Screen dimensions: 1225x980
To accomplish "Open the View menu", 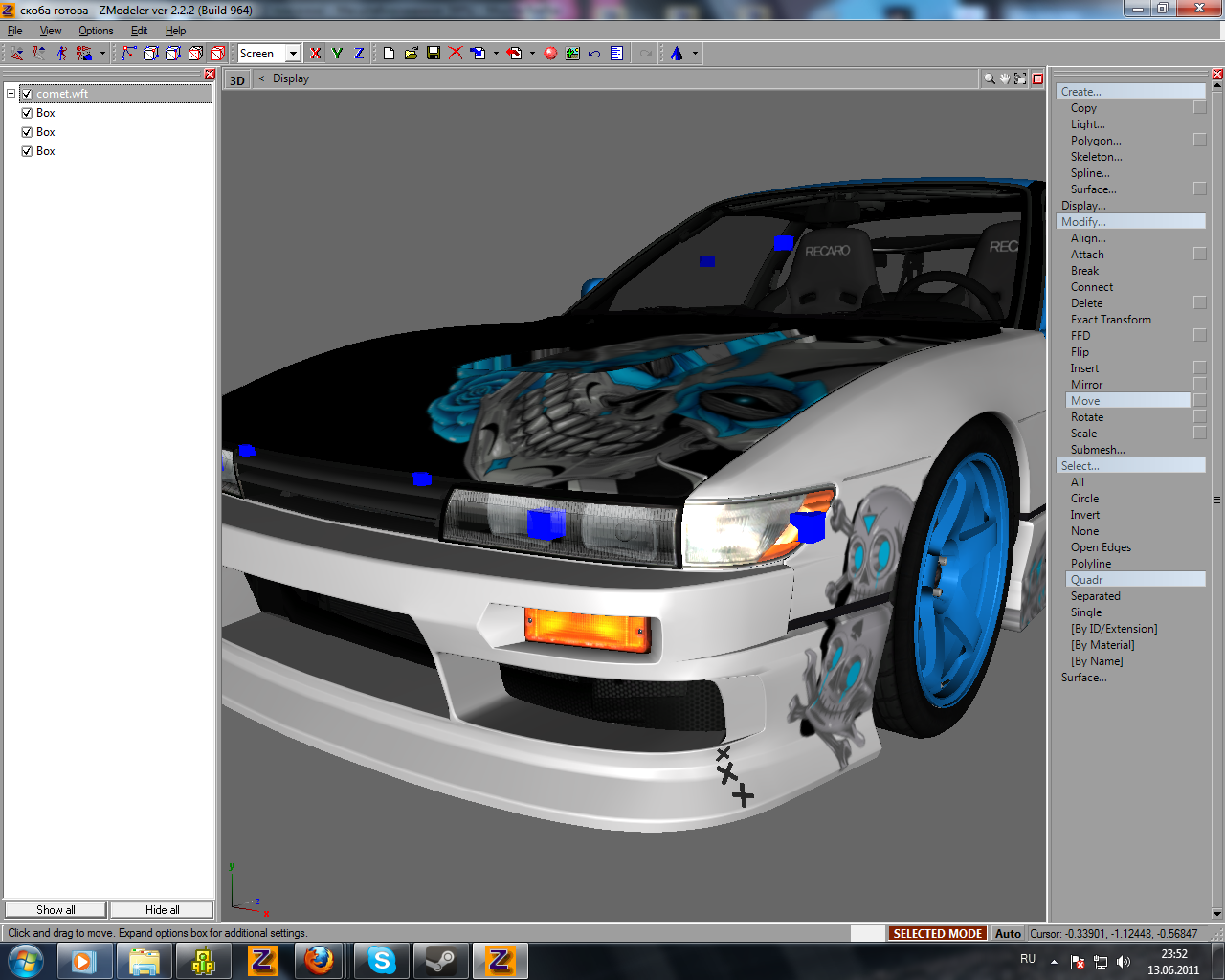I will click(51, 31).
